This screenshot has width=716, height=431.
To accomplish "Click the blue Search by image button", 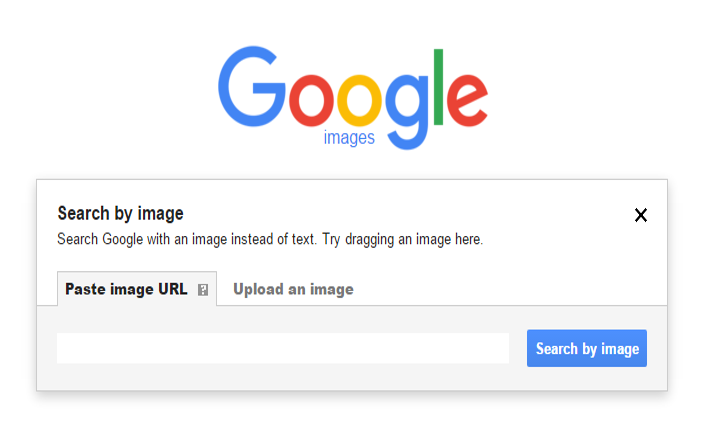I will (x=587, y=348).
